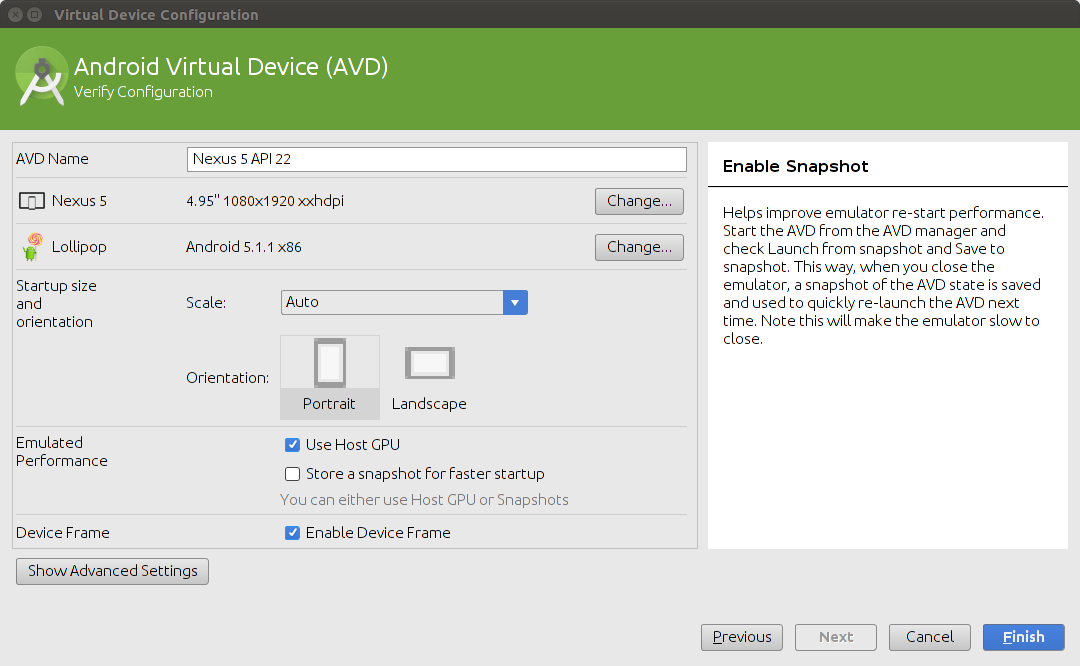Click the Startup size and orientation label

[56, 304]
